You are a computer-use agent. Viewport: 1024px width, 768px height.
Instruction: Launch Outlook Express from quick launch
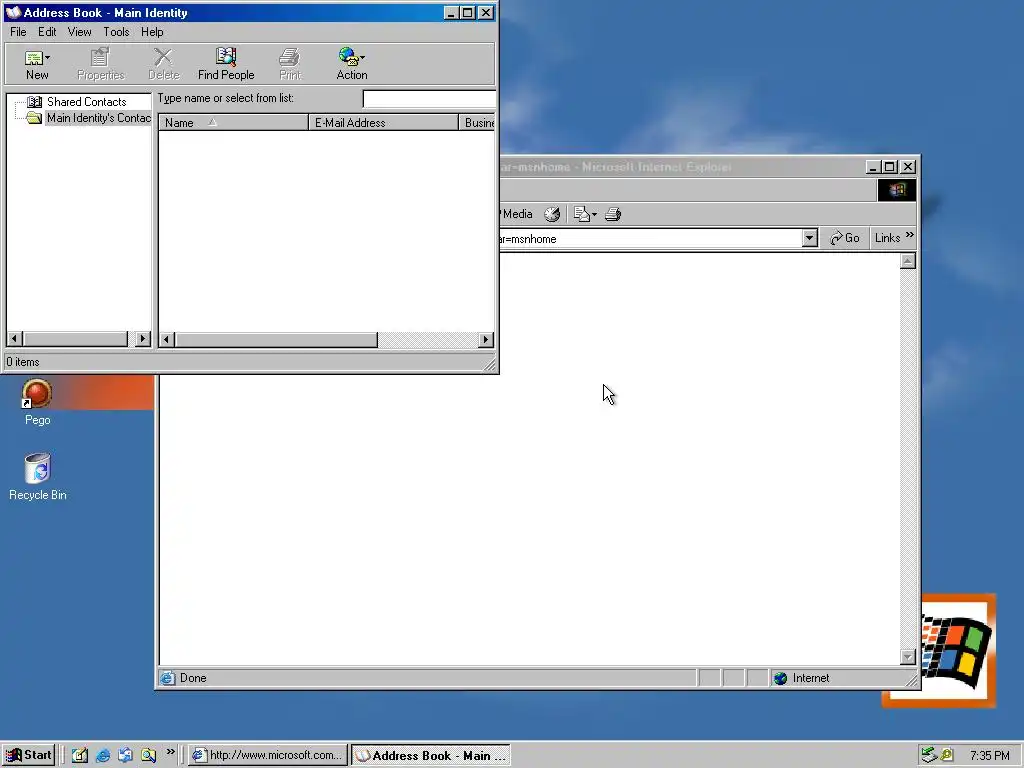(x=125, y=755)
